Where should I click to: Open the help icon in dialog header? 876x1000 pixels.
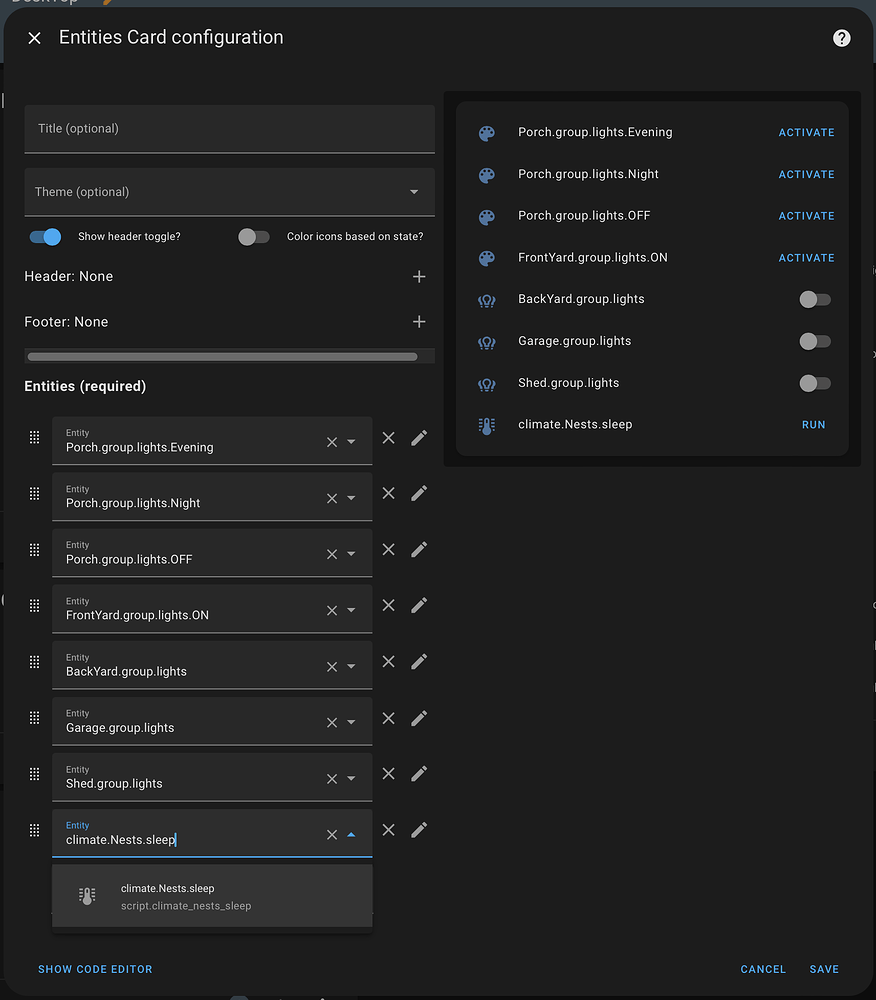[842, 38]
